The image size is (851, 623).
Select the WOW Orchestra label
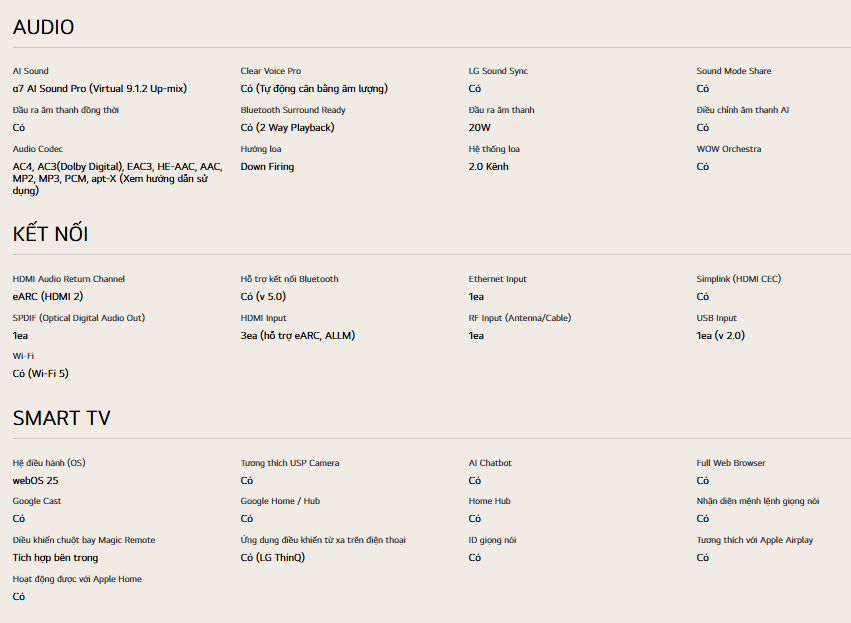(728, 149)
